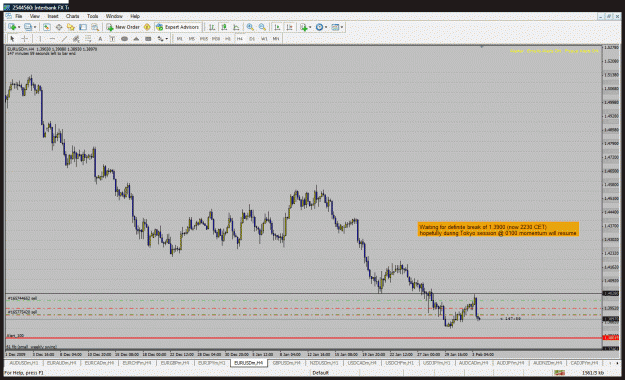Screen dimensions: 625x380
Task: Select the vertical line drawing tool
Action: (40, 39)
